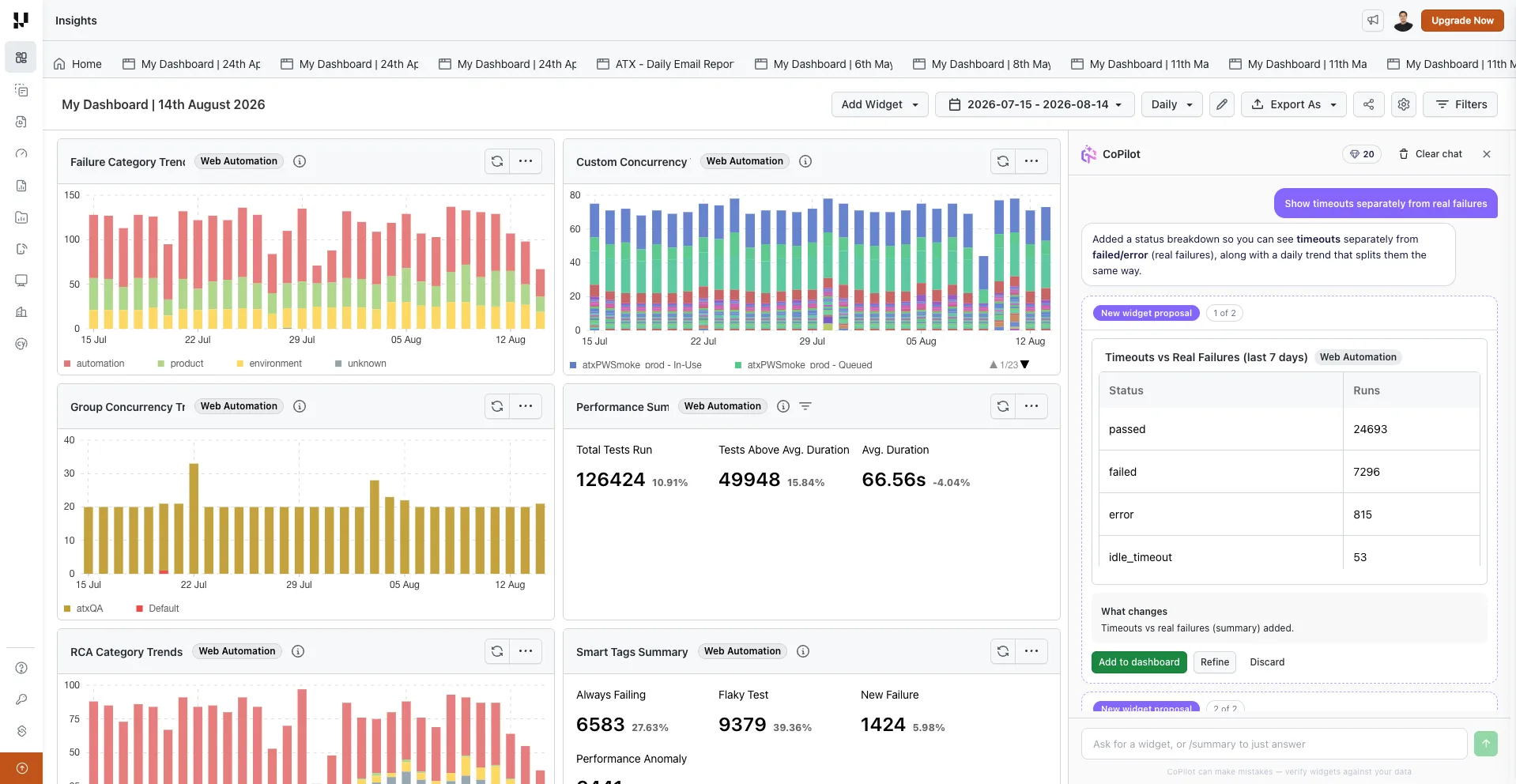Open more options for RCA Category Trends

pos(526,651)
